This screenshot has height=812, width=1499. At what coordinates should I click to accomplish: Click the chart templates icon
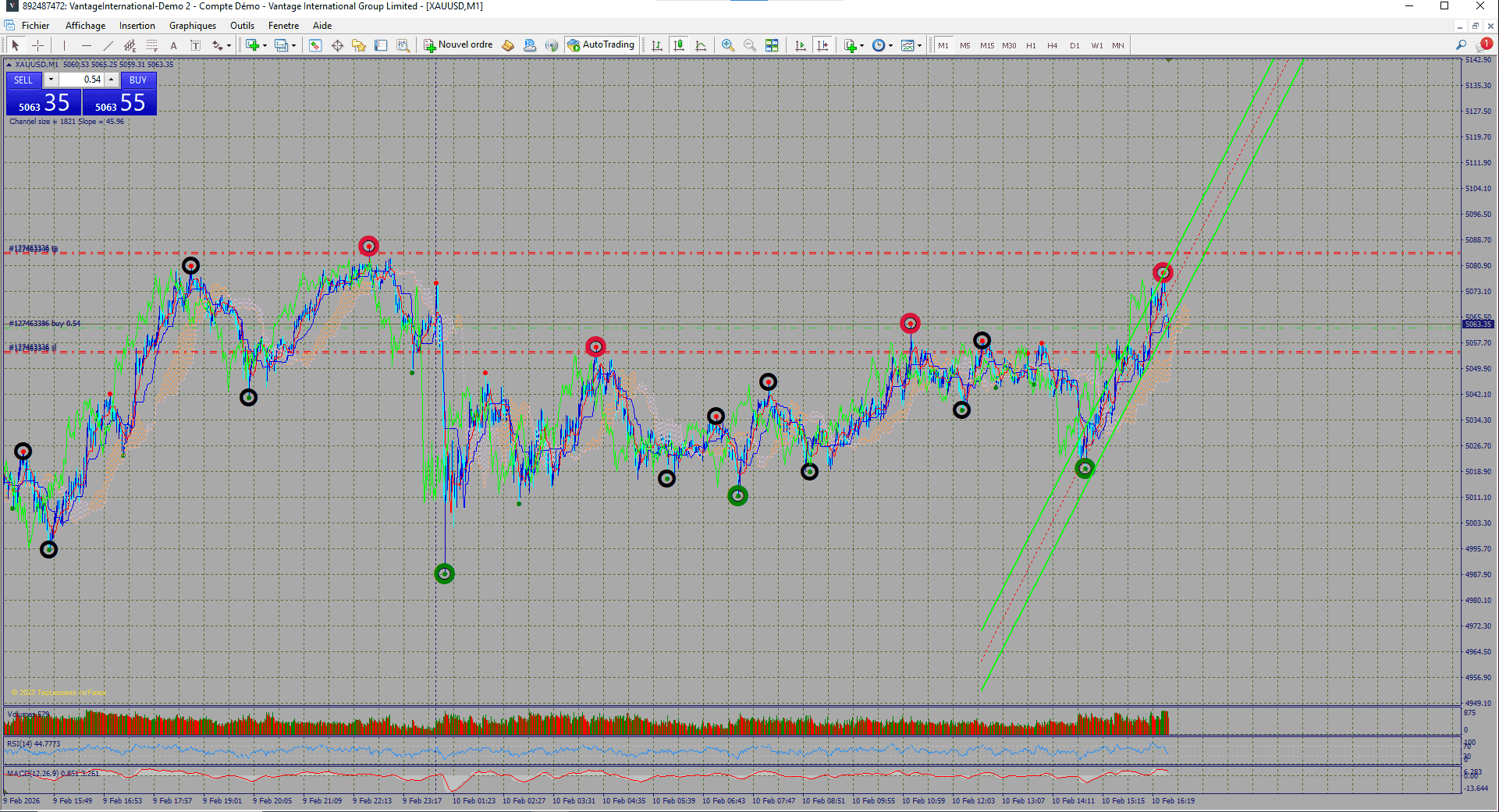tap(908, 45)
